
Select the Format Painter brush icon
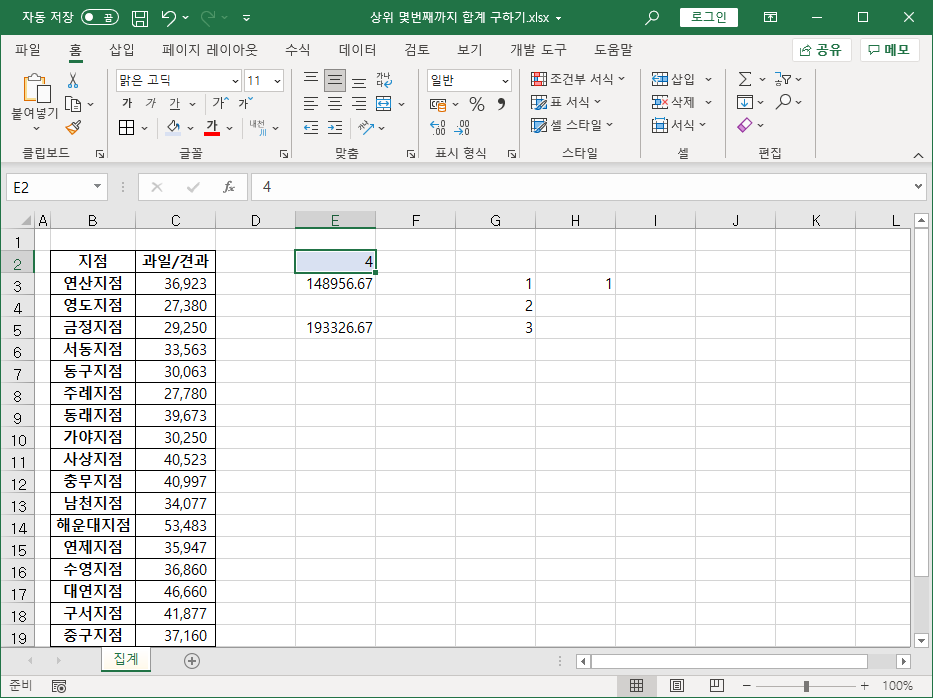73,127
